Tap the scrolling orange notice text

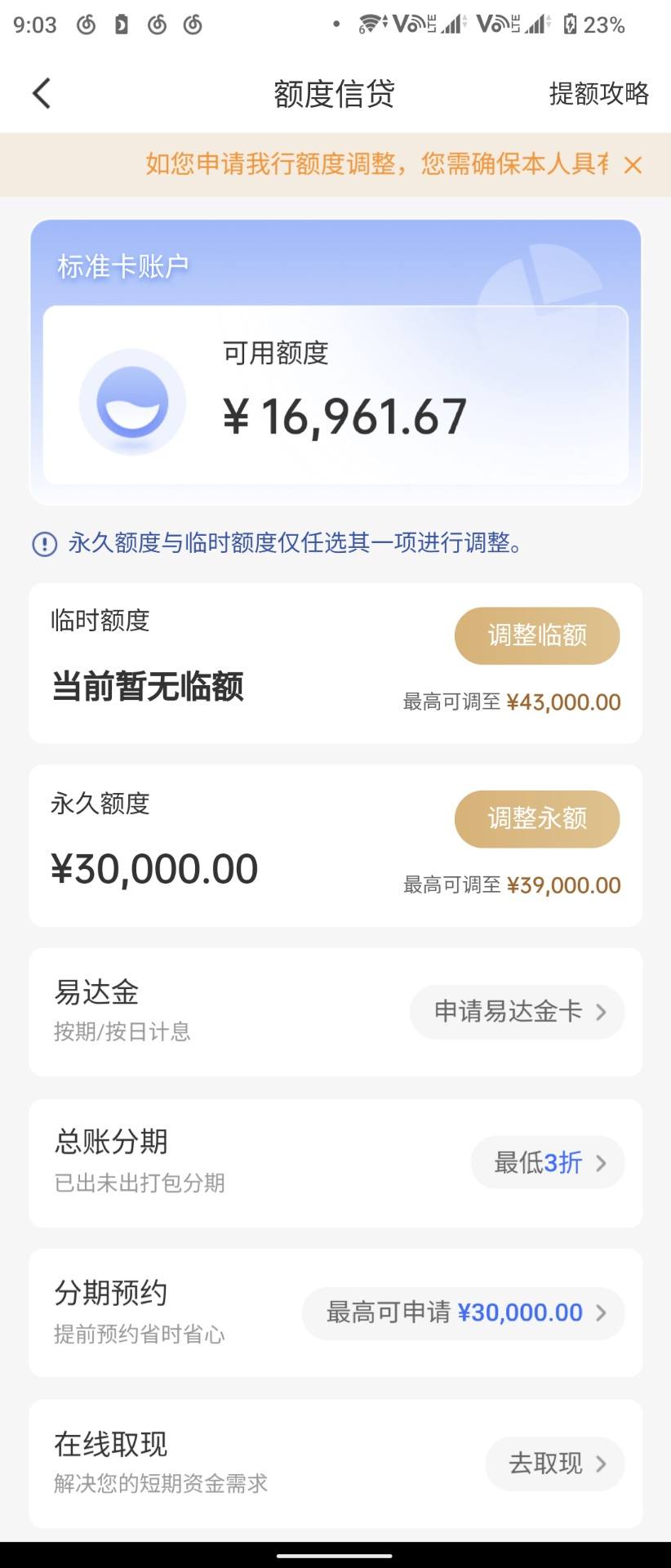(377, 164)
